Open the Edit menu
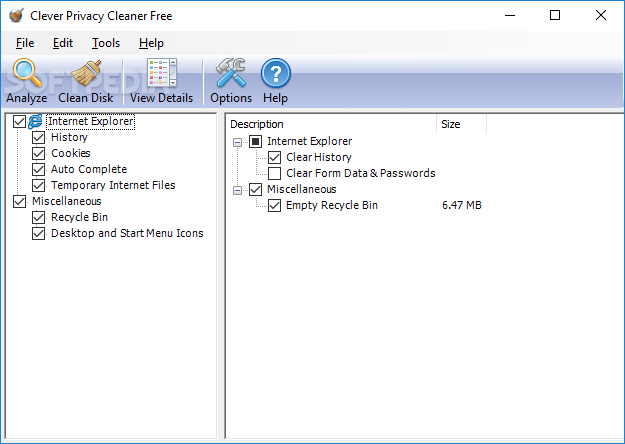The image size is (625, 444). 63,43
